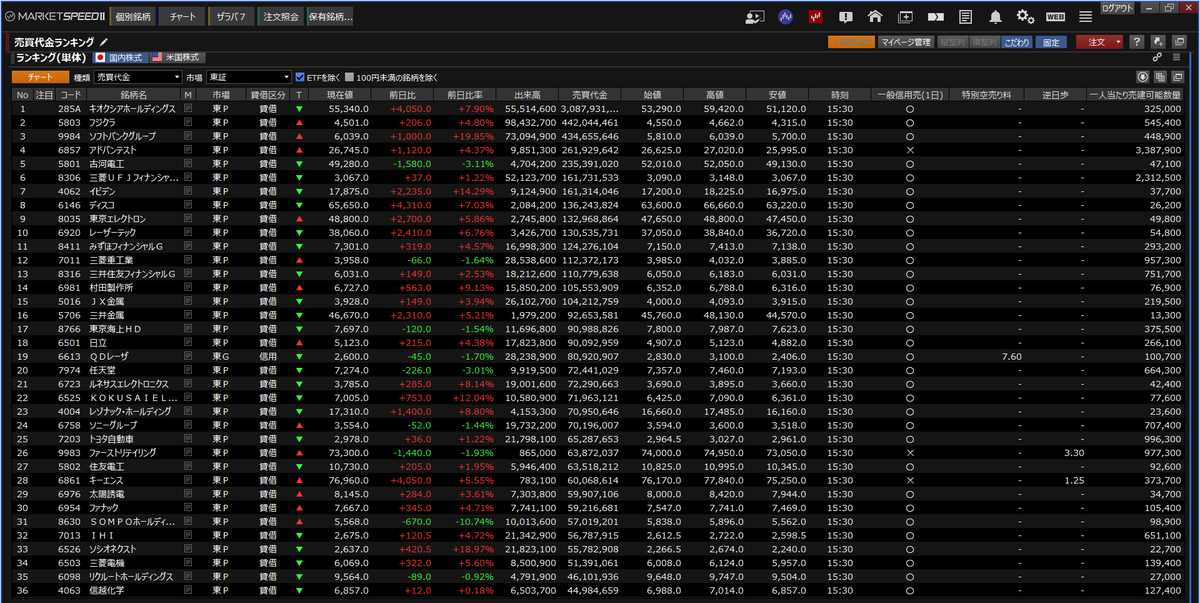Click the memo icon in 信越化学 row

tap(188, 591)
